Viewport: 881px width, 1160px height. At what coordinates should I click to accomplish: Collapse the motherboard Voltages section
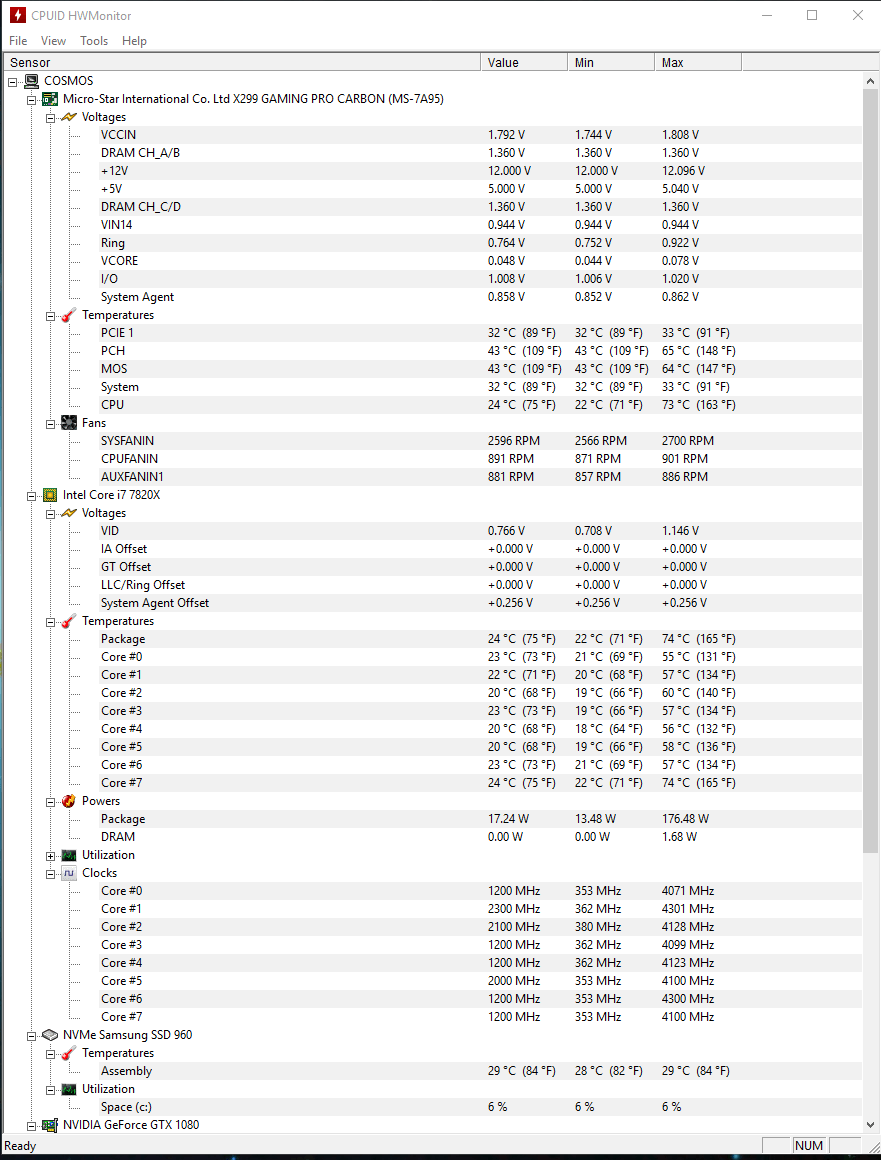click(51, 118)
